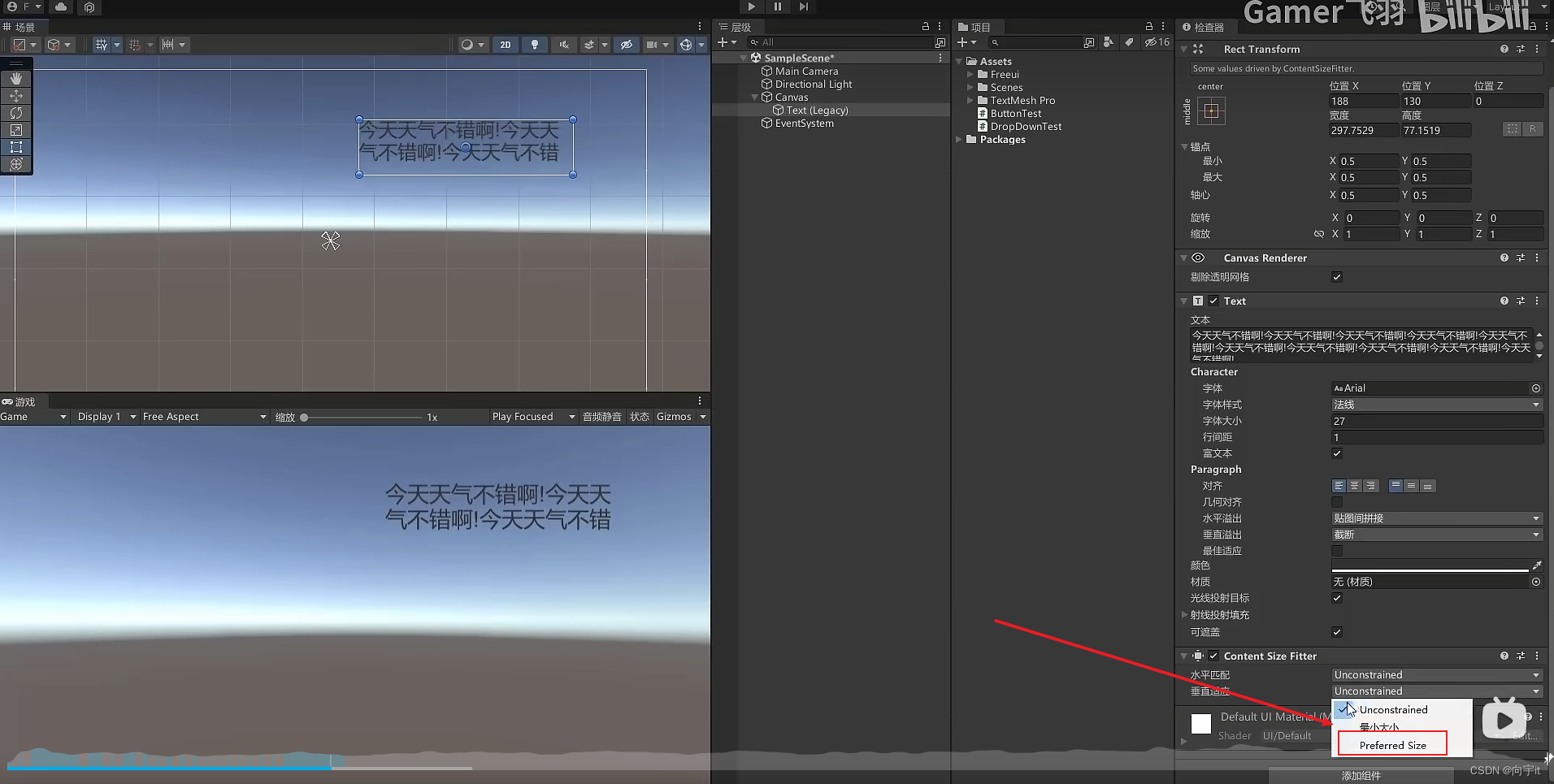This screenshot has height=784, width=1554.
Task: Open the Play Focused dropdown
Action: pos(533,417)
